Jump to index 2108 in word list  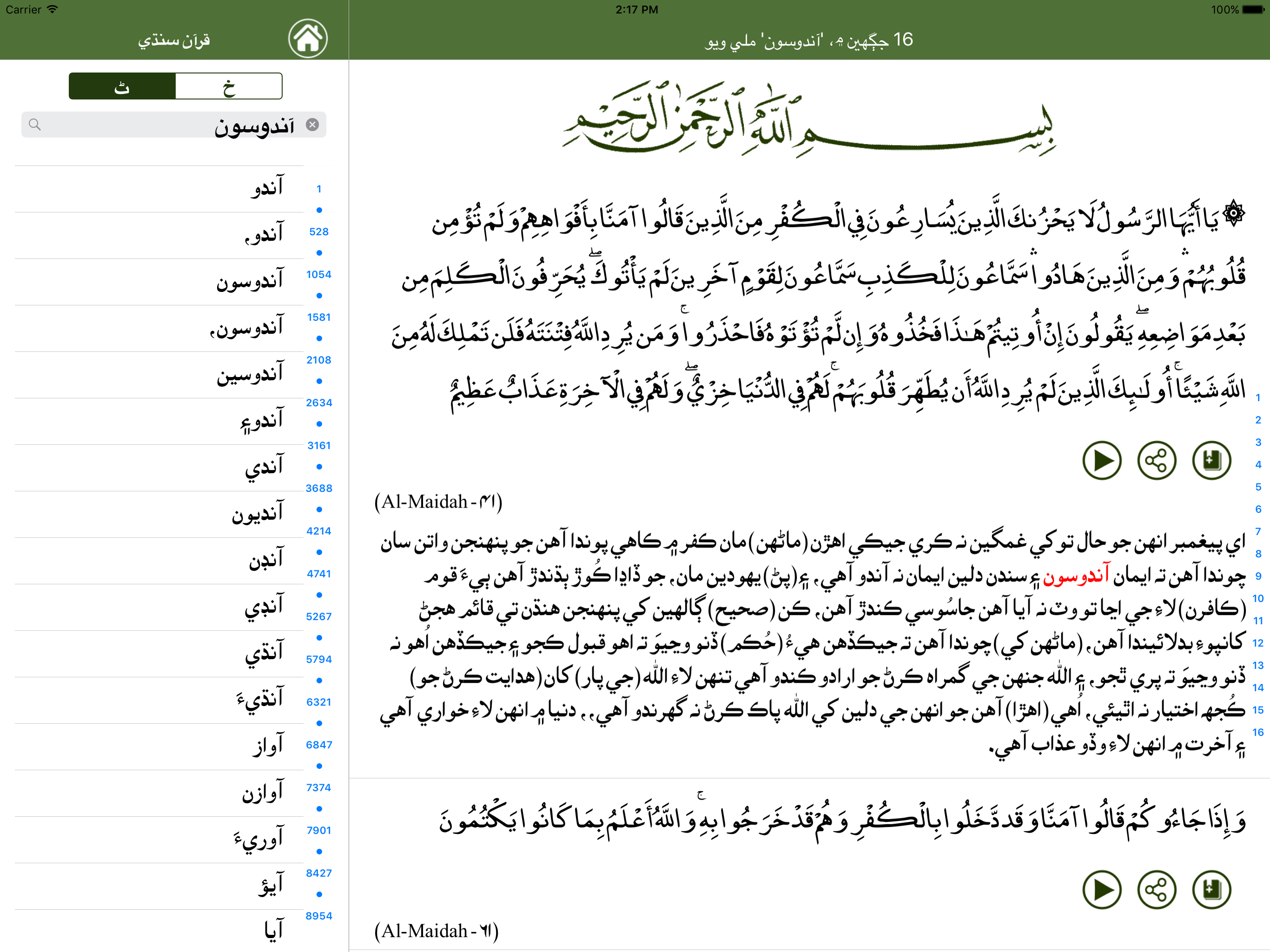pos(318,360)
